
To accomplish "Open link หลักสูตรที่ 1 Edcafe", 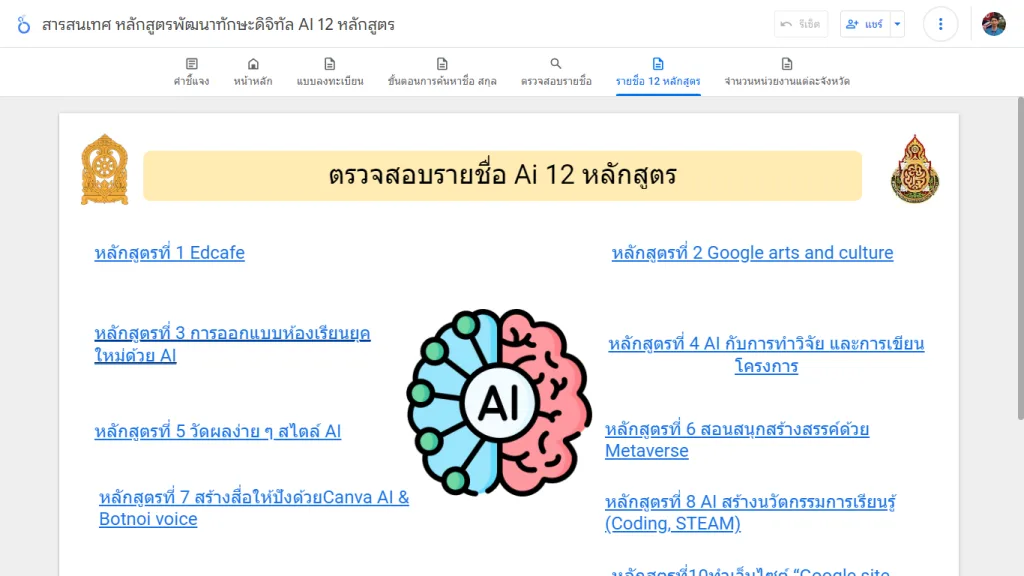I will coord(169,253).
